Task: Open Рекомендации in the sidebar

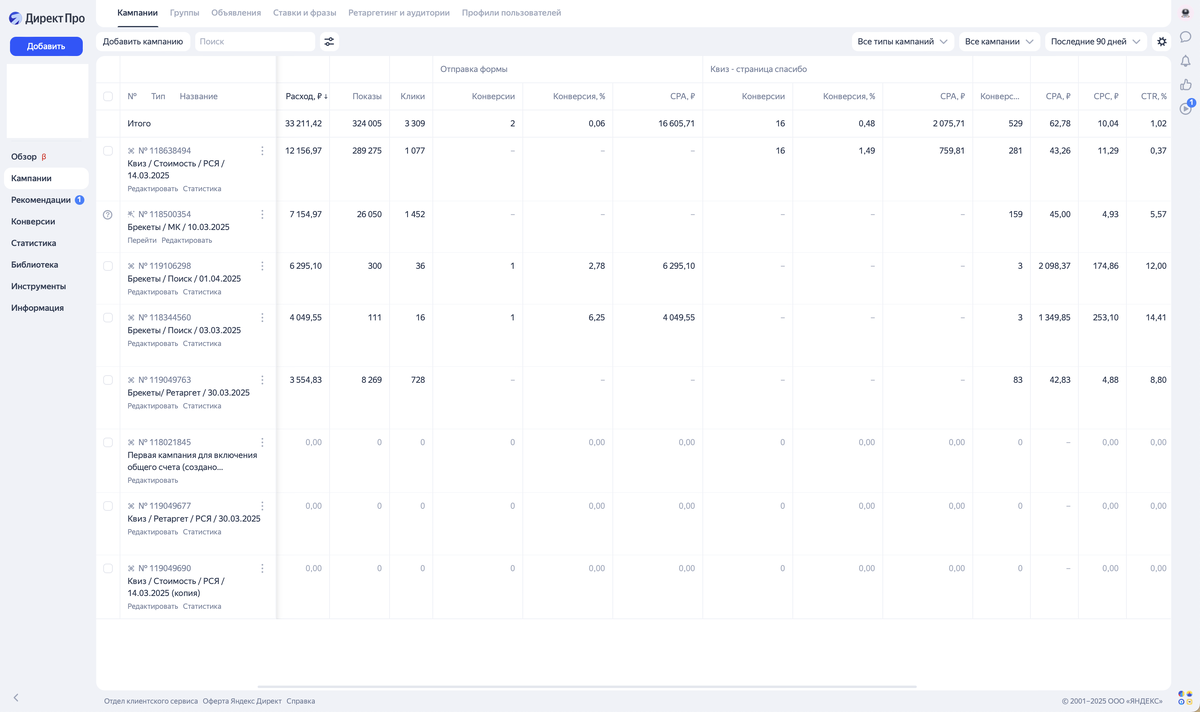Action: point(47,200)
